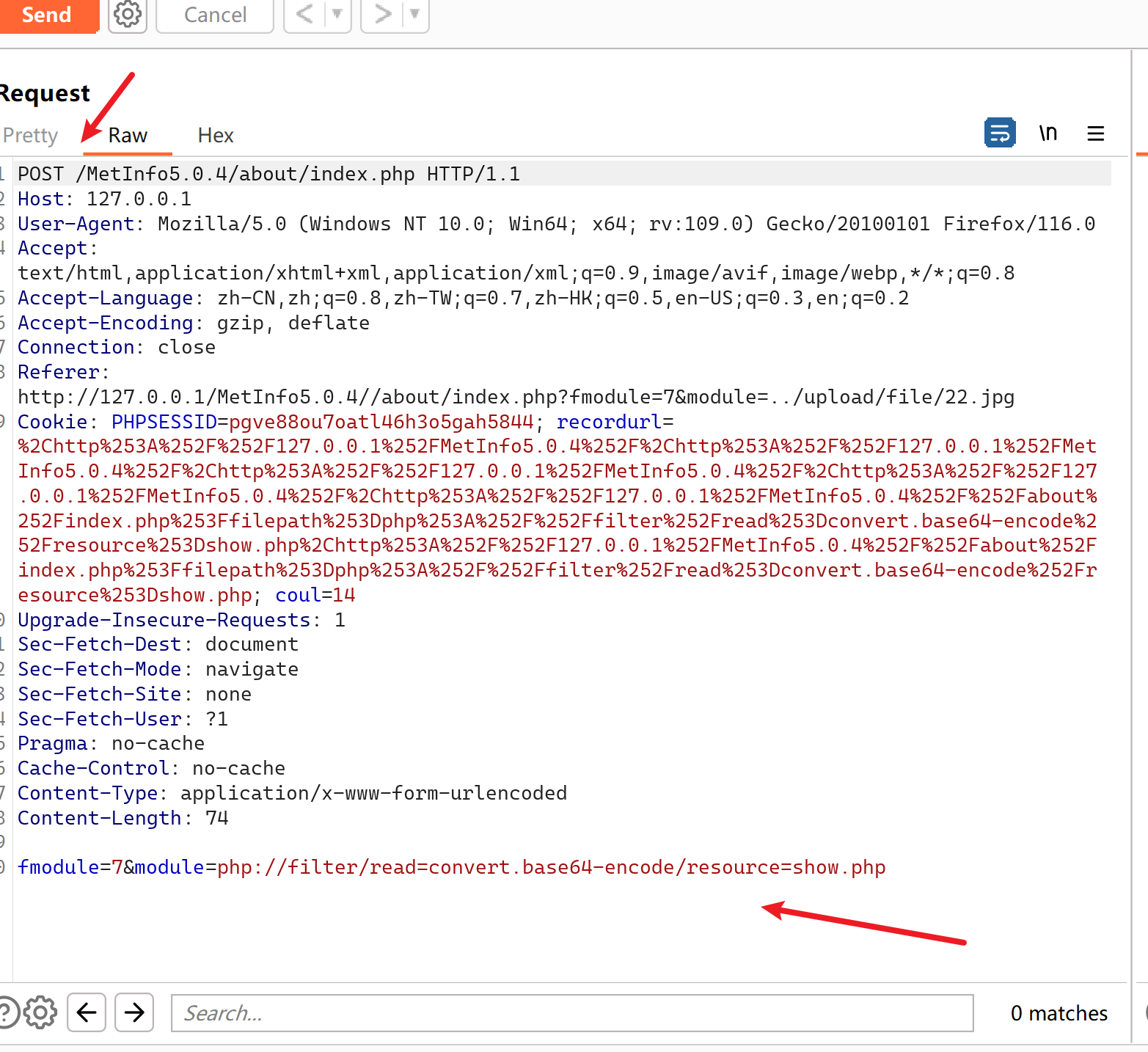Click the Request panel heading
Viewport: 1148px width, 1052px height.
tap(45, 93)
